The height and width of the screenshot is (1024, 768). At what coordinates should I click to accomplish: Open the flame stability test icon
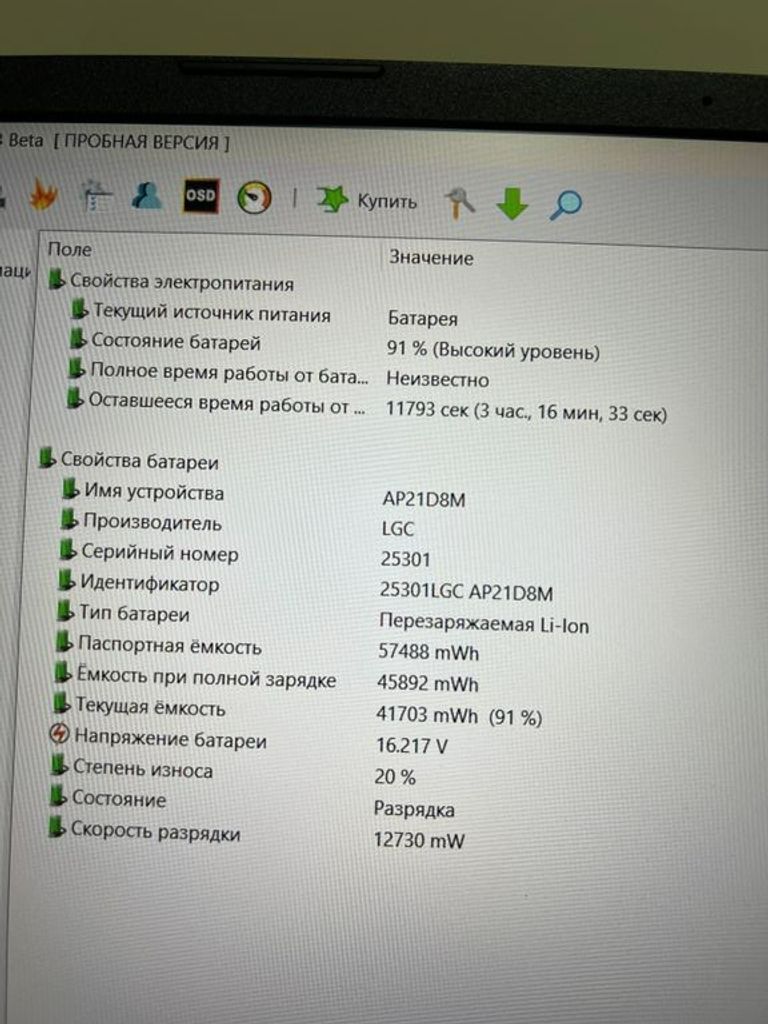[43, 194]
